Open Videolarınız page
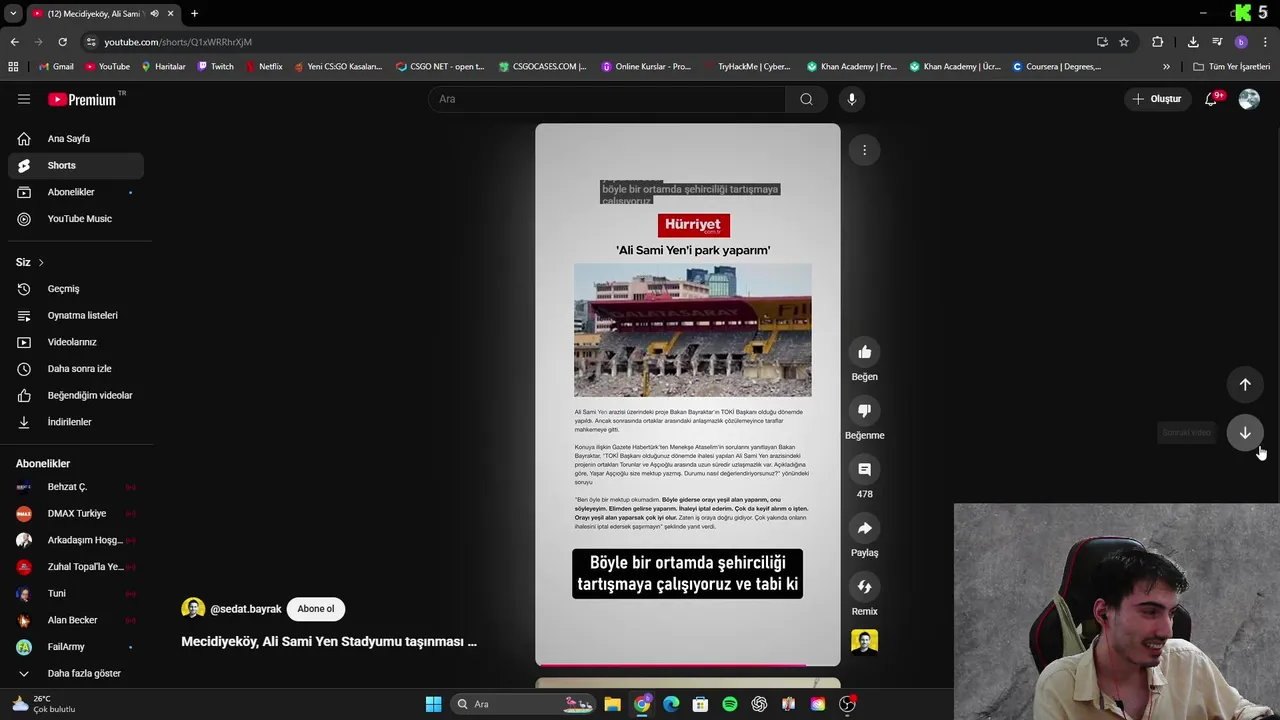Image resolution: width=1280 pixels, height=720 pixels. 76,342
